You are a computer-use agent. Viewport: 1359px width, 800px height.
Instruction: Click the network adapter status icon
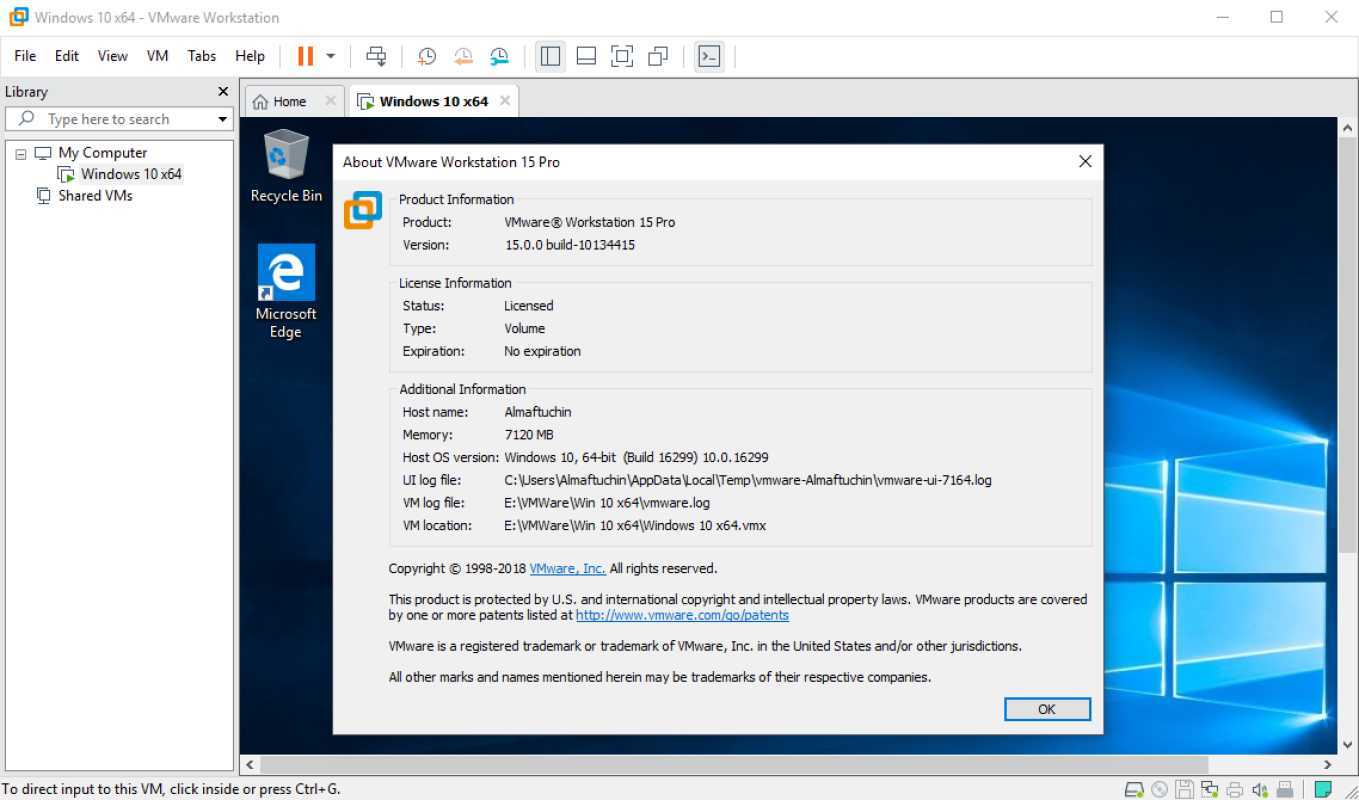tap(1208, 789)
